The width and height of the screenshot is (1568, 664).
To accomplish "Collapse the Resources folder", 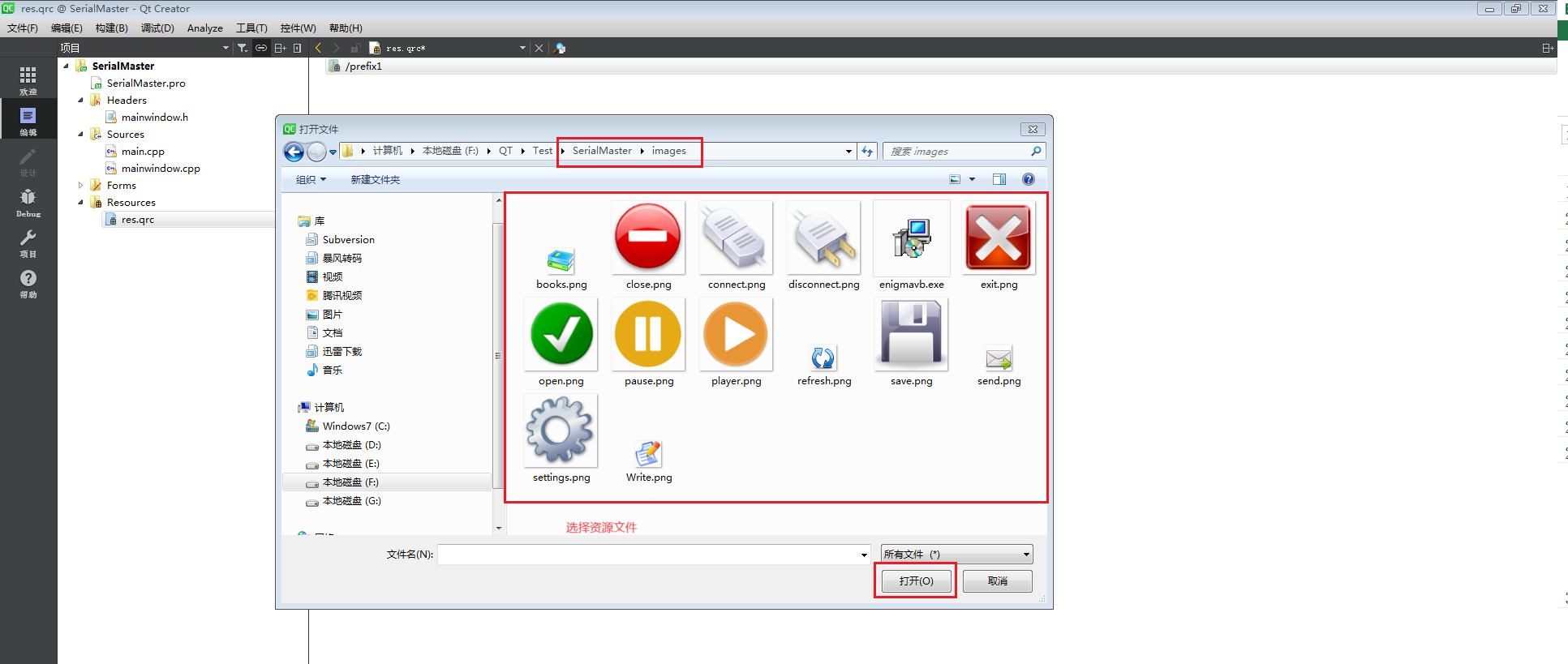I will tap(80, 202).
